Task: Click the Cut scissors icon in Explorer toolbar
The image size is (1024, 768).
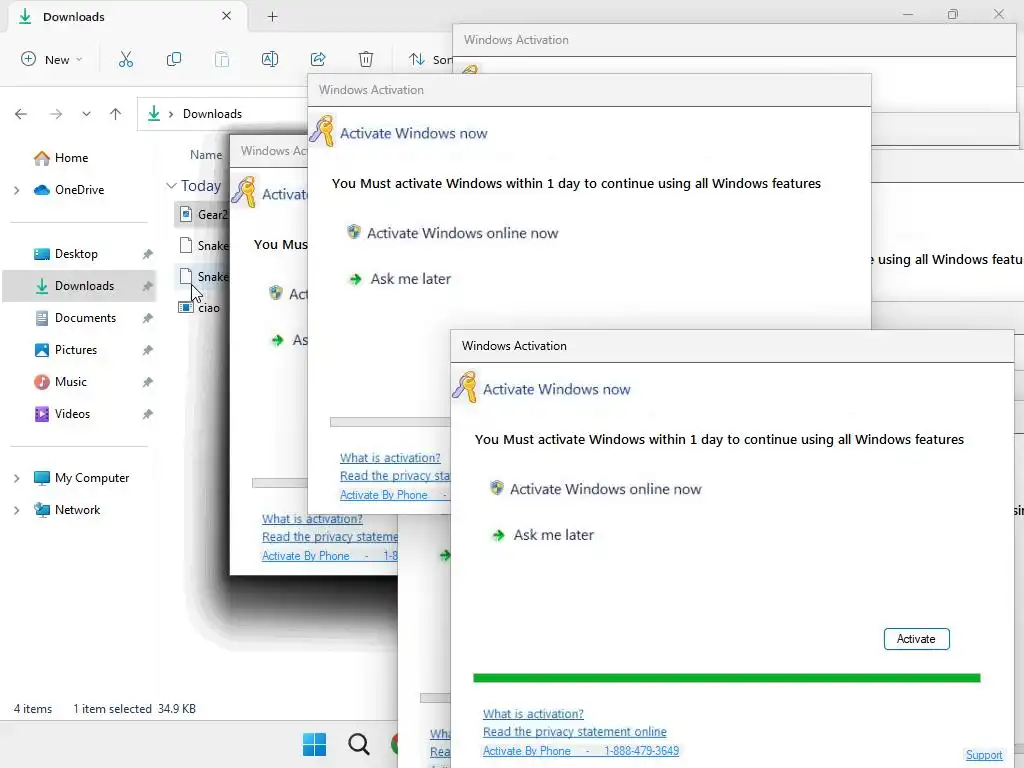Action: click(125, 59)
